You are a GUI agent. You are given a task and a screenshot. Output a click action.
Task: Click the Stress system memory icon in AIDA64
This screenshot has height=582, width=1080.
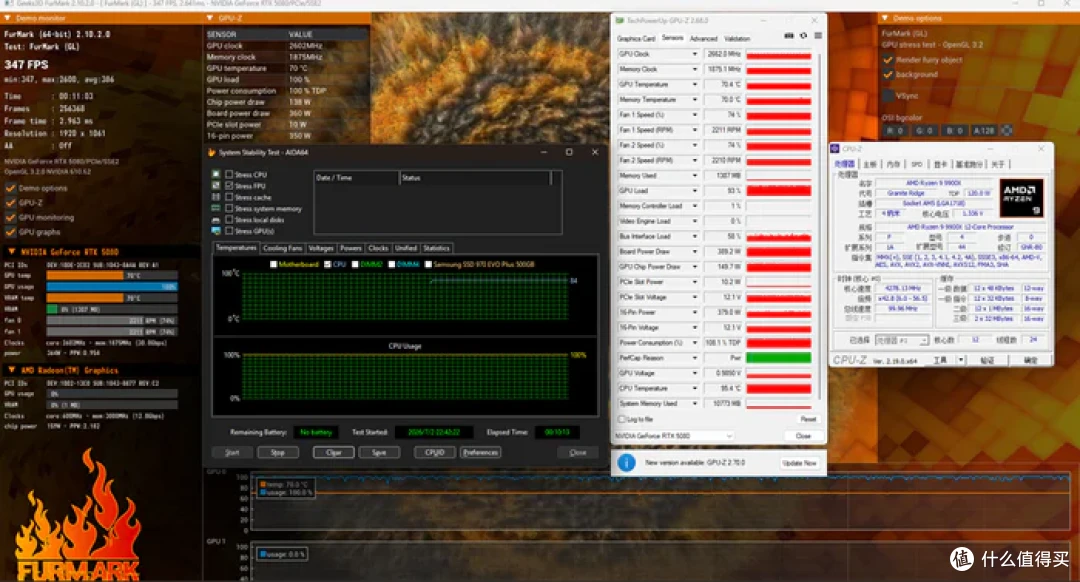click(216, 208)
